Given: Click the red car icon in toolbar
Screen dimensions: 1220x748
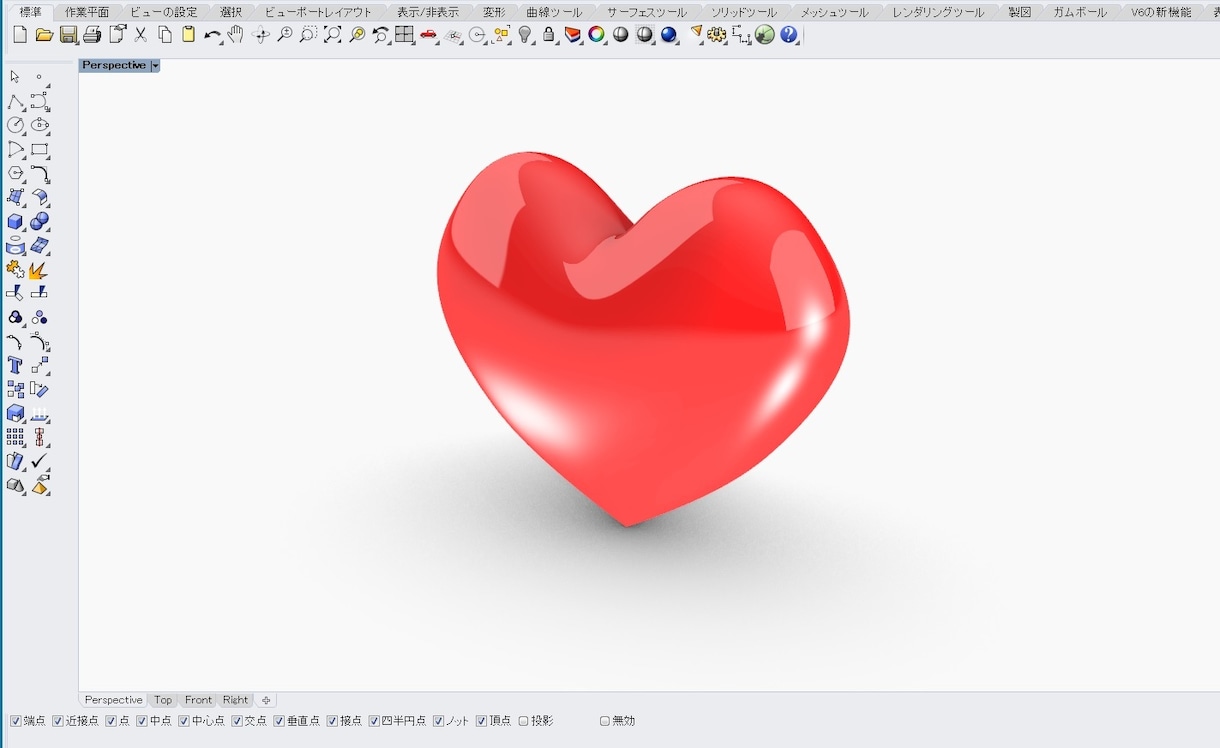Looking at the screenshot, I should pos(429,35).
